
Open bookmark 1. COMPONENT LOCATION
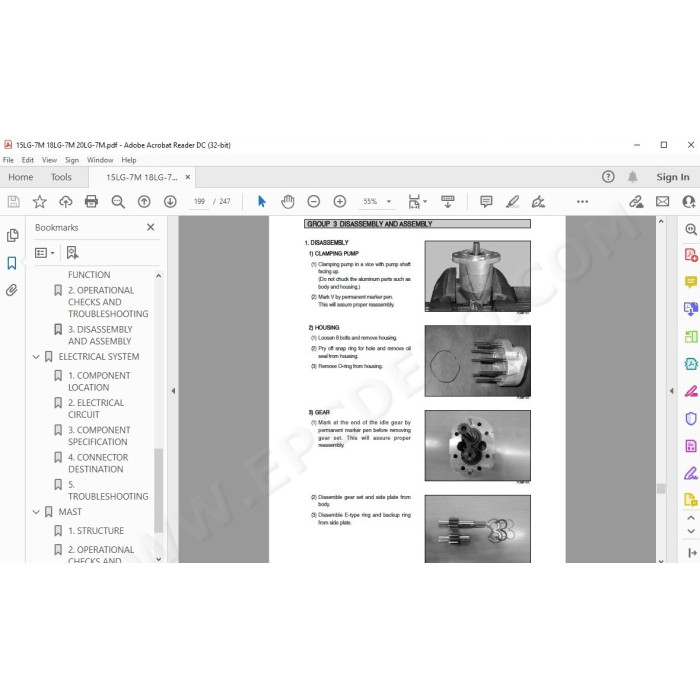[99, 382]
